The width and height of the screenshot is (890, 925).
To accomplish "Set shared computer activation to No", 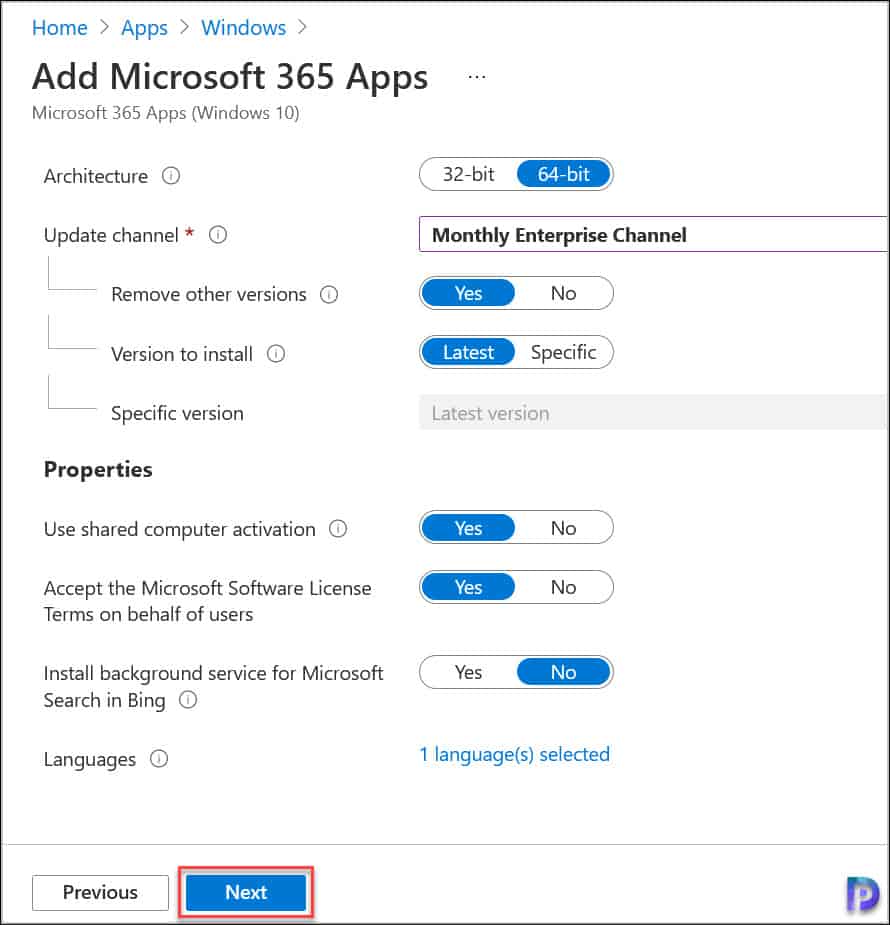I will 563,528.
